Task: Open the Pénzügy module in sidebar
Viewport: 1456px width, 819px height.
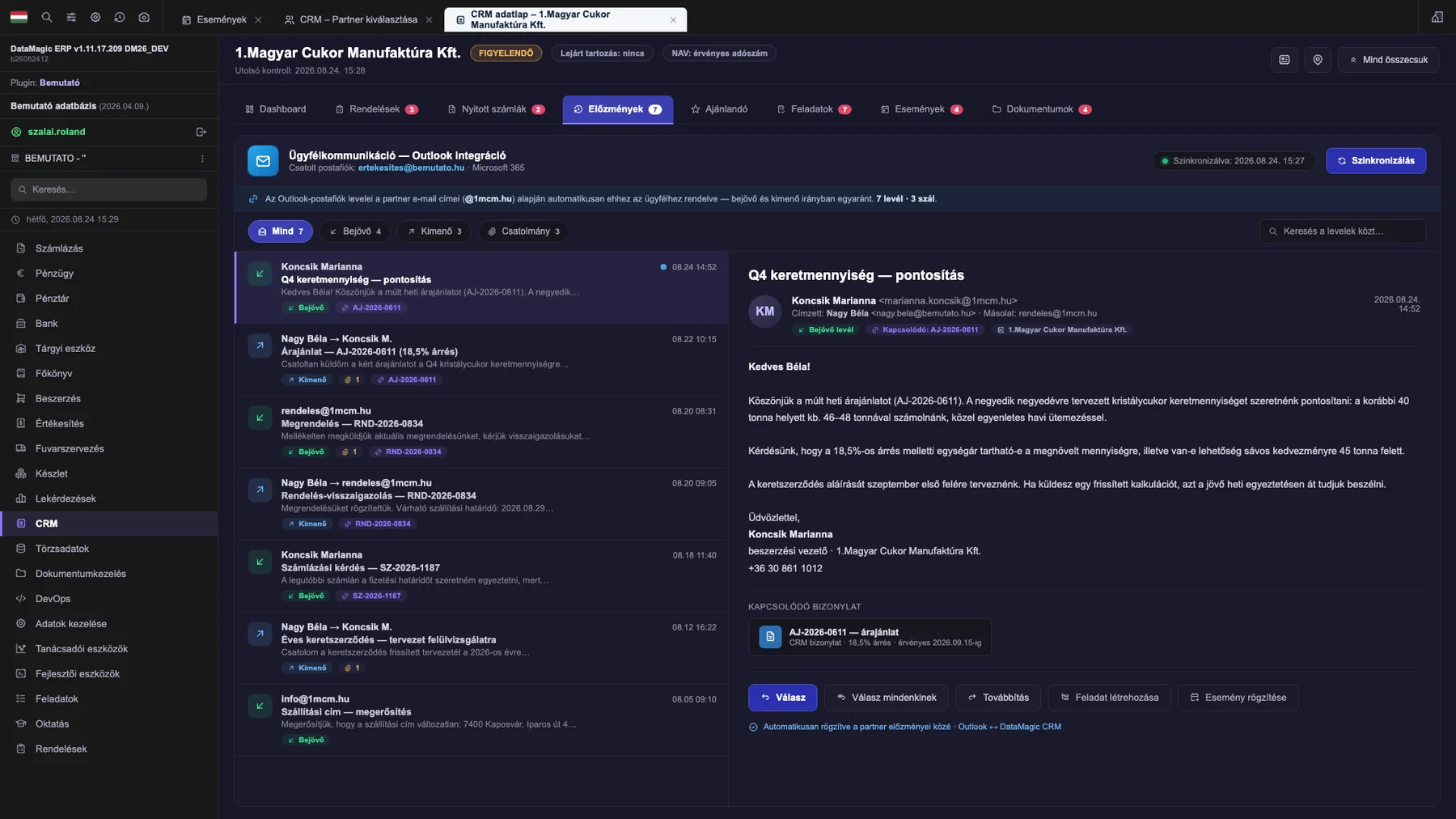Action: point(108,274)
